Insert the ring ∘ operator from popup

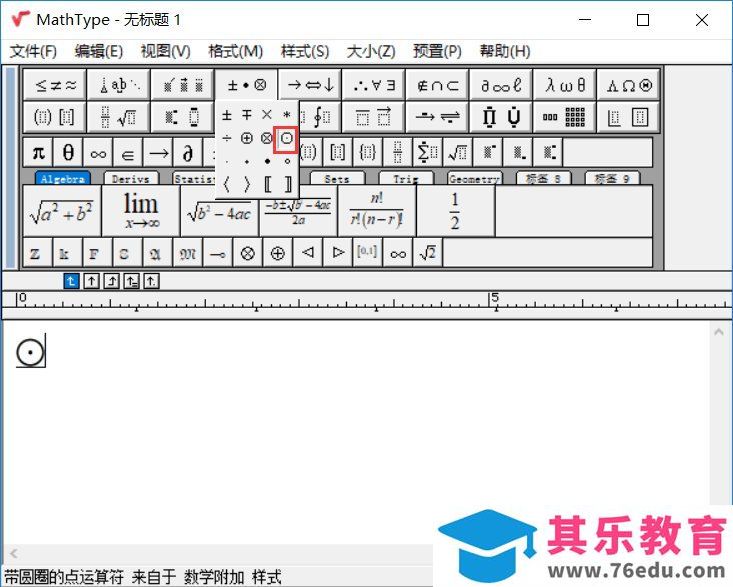(287, 161)
